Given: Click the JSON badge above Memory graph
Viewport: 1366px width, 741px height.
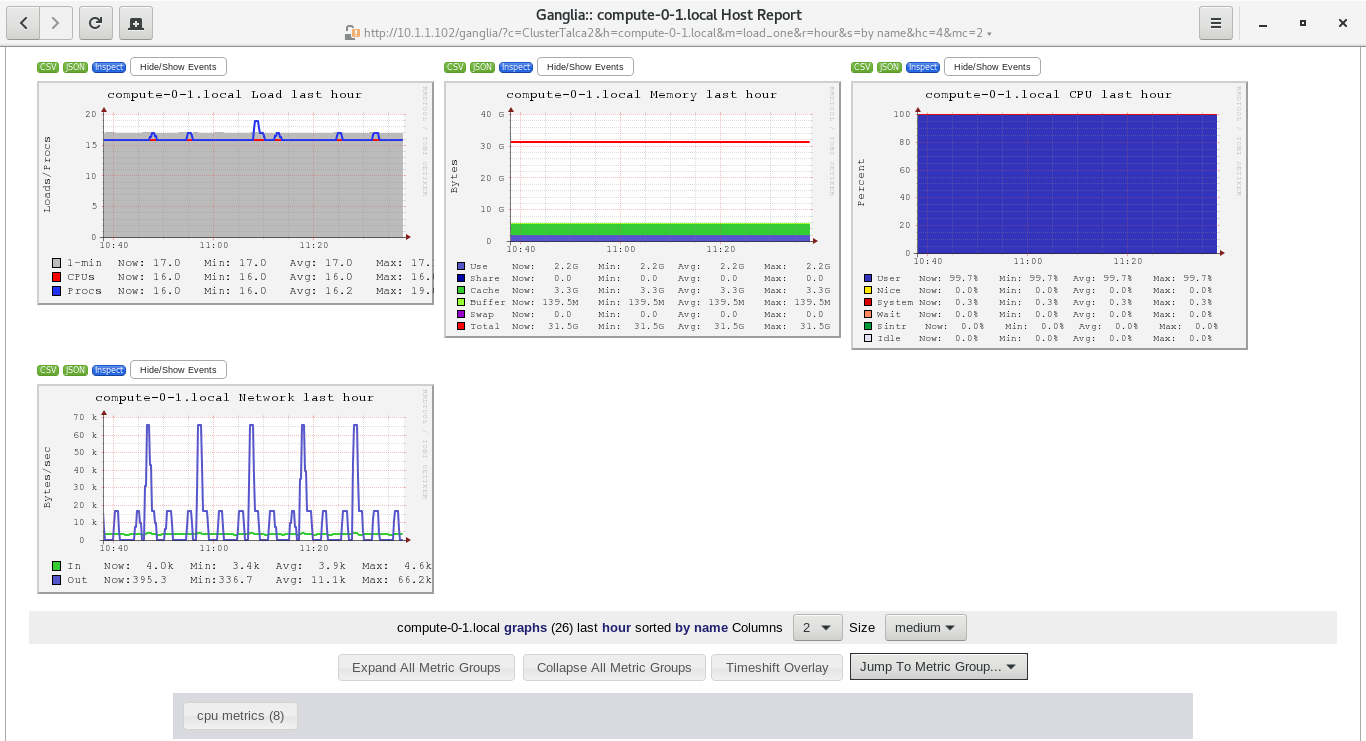Looking at the screenshot, I should (x=482, y=67).
